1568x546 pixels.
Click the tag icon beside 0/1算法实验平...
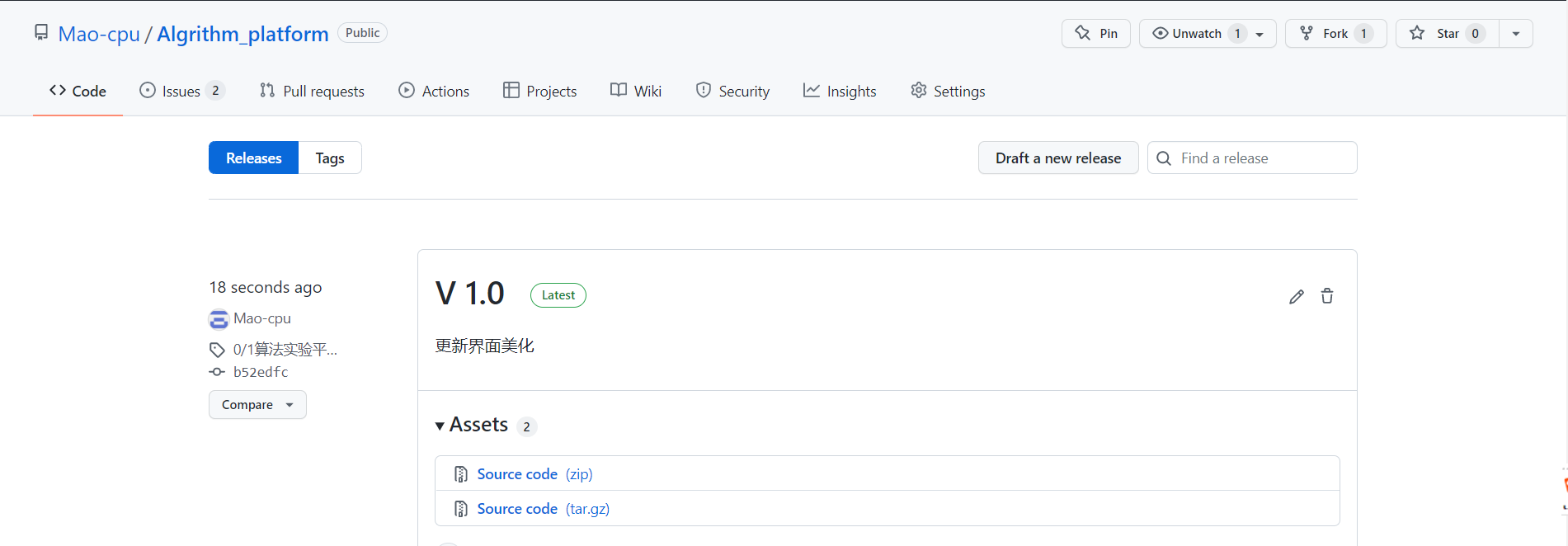(218, 350)
